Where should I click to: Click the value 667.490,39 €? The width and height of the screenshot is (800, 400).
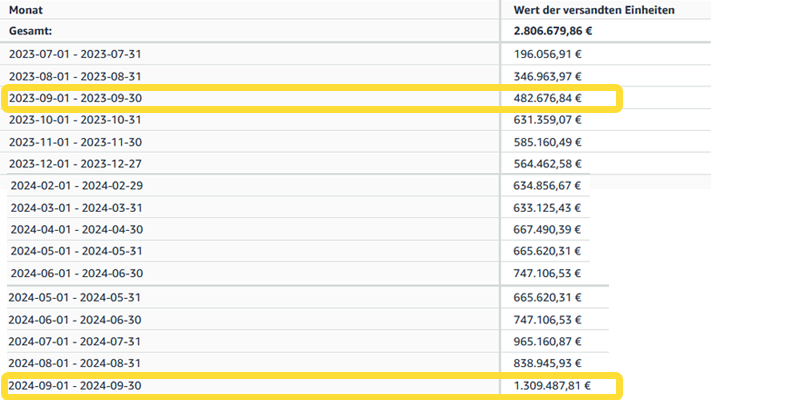click(547, 229)
